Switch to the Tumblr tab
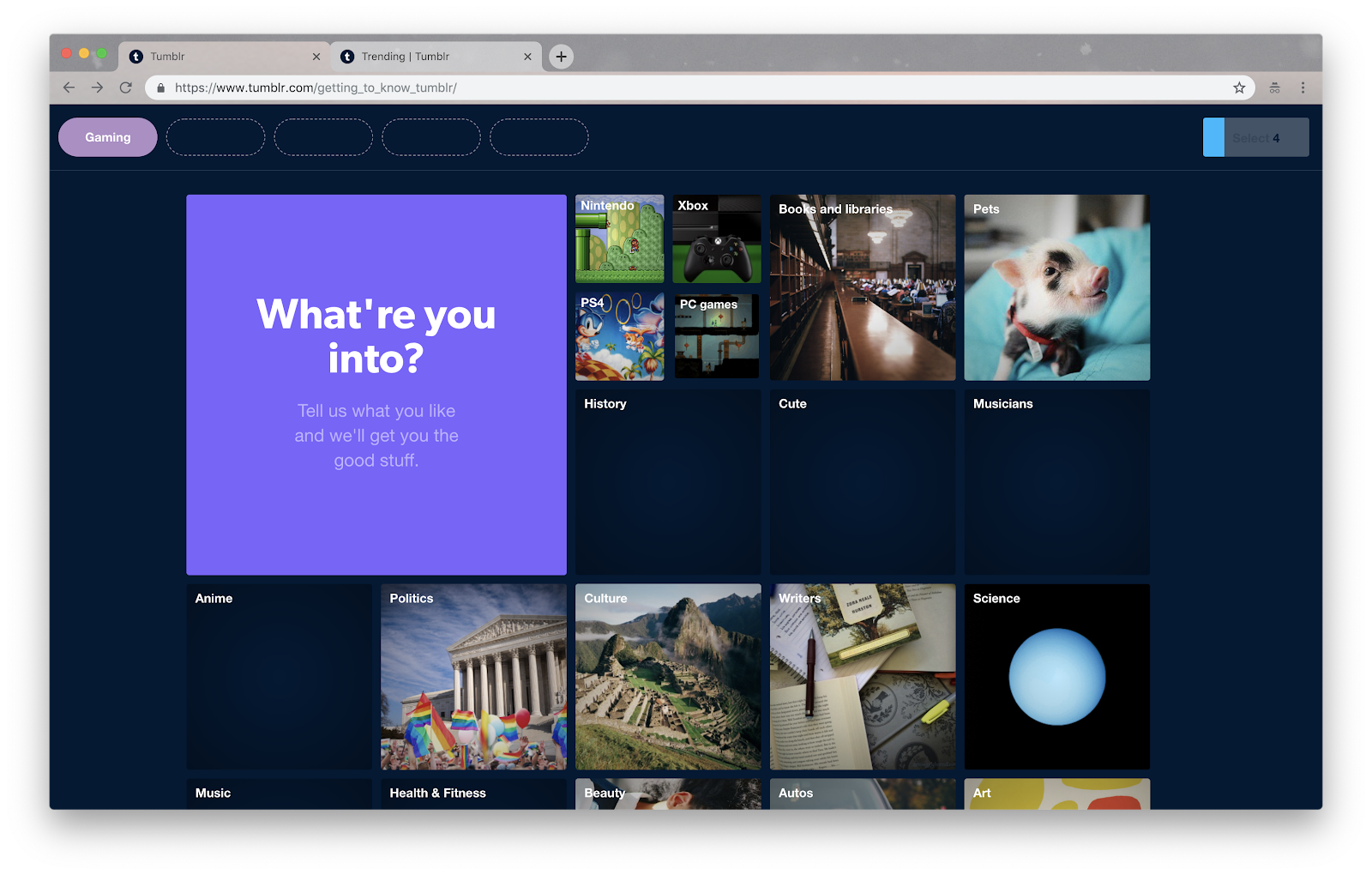 click(224, 57)
